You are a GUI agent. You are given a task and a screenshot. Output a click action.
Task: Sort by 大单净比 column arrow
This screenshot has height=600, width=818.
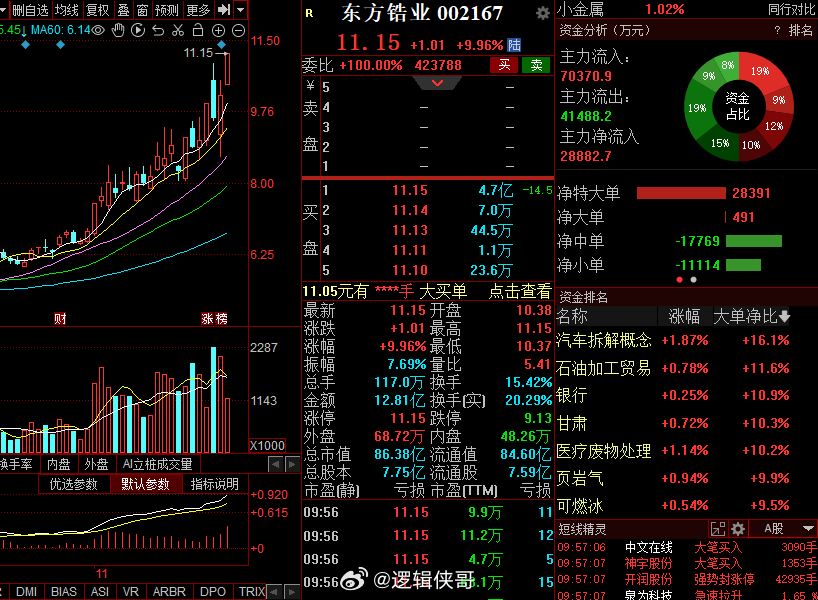click(x=784, y=317)
